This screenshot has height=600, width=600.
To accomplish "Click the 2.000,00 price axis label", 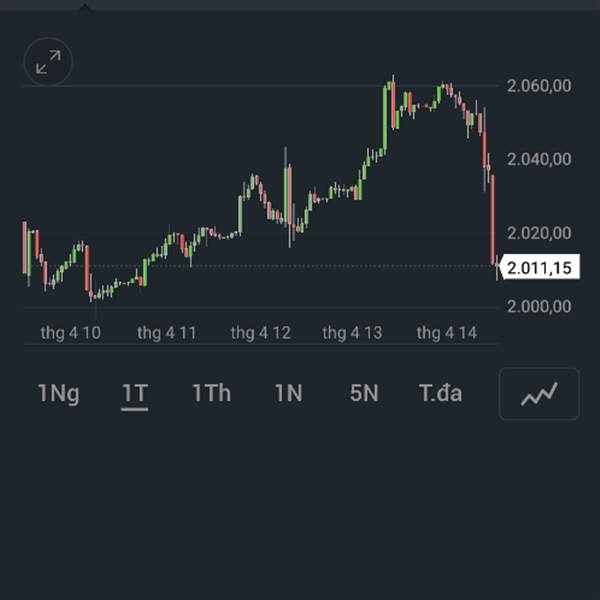I will pyautogui.click(x=539, y=306).
